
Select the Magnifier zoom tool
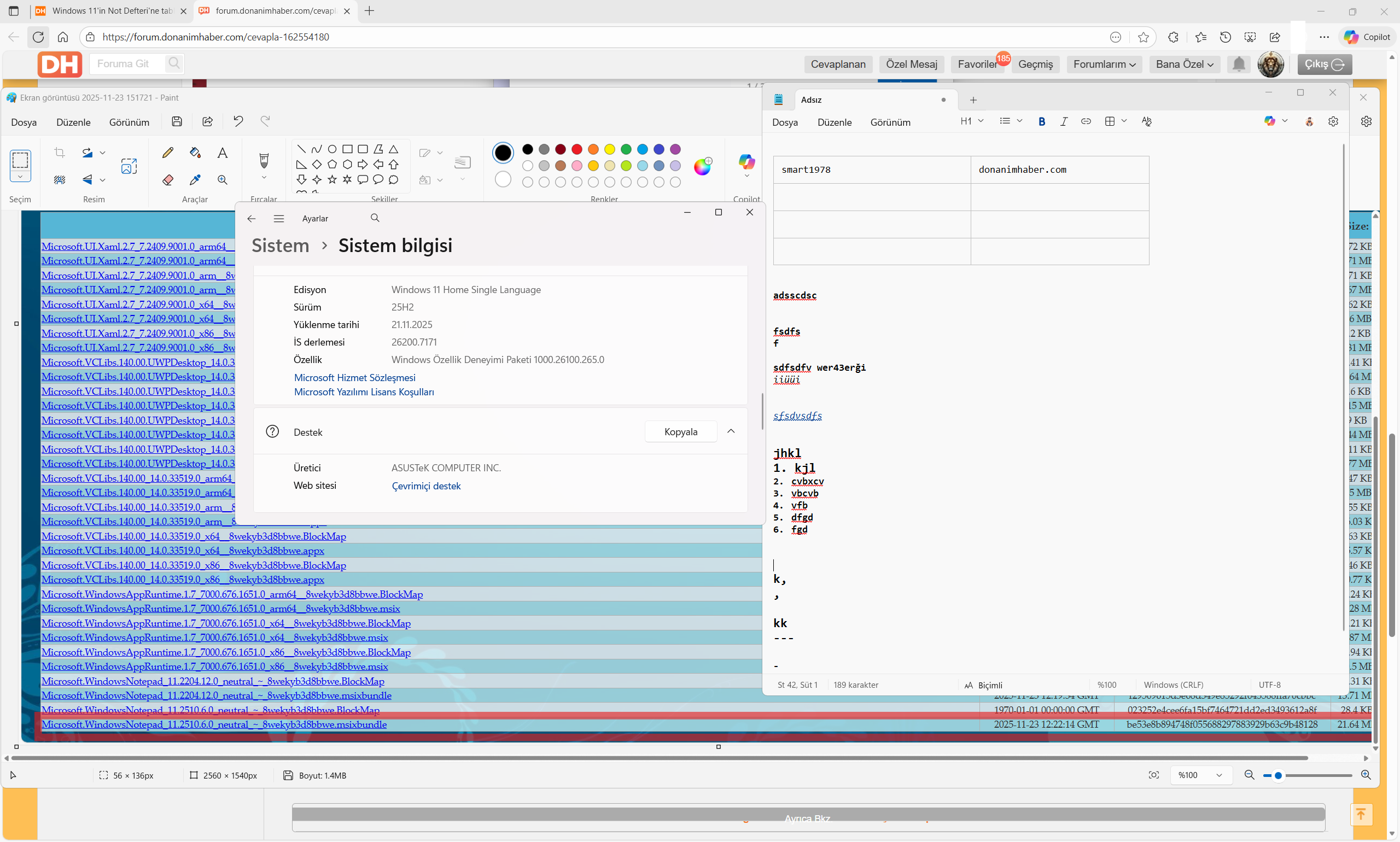(x=223, y=180)
